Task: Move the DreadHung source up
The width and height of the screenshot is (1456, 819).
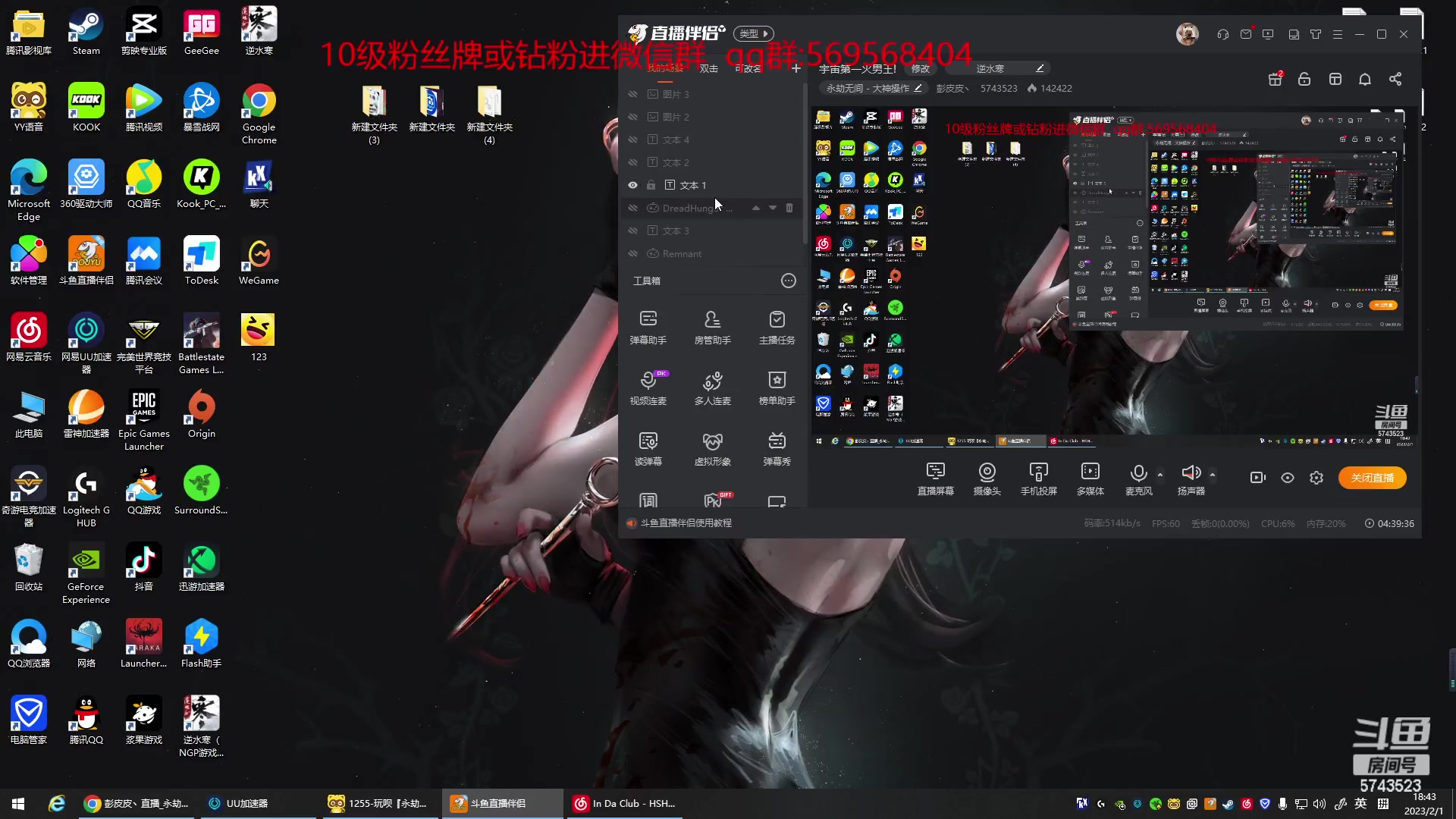Action: pyautogui.click(x=756, y=208)
